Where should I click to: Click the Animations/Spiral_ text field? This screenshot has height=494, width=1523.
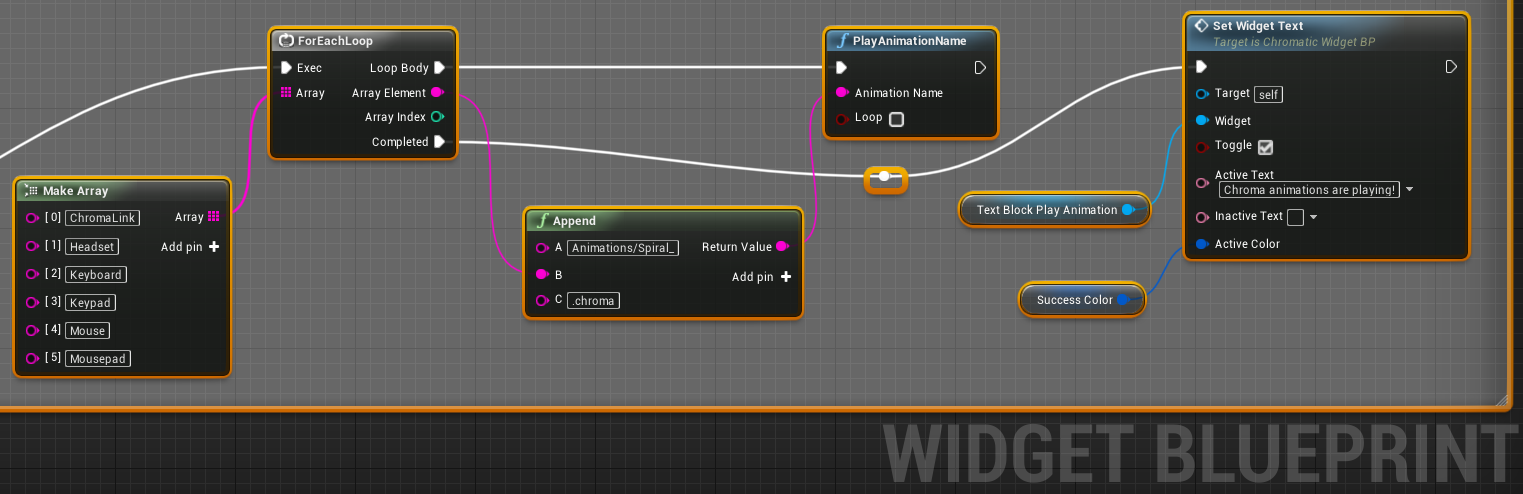623,248
